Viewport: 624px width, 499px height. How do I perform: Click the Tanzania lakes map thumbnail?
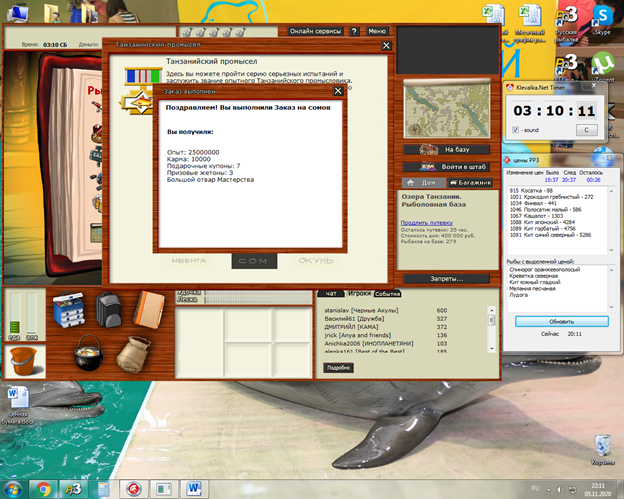click(x=434, y=109)
